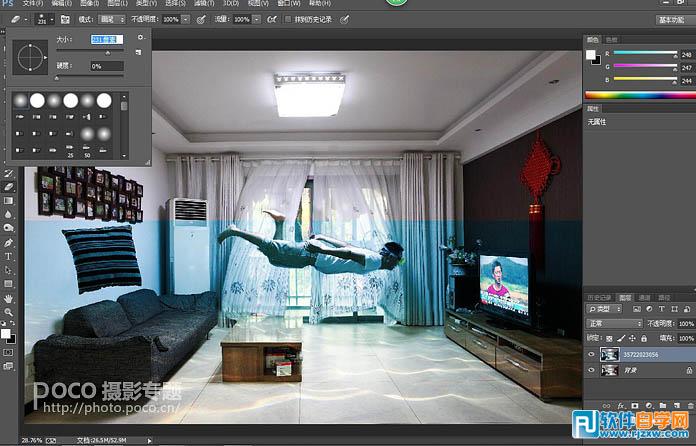Open tool preset picker arrow next to eraser
Viewport: 696px width, 446px height.
[x=26, y=20]
